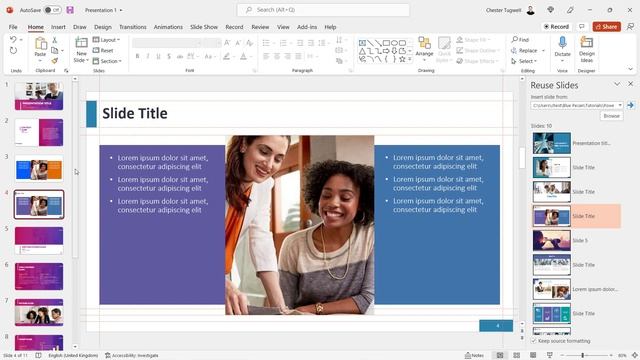
Task: Click Browse in Reuse Slides pane
Action: [611, 116]
